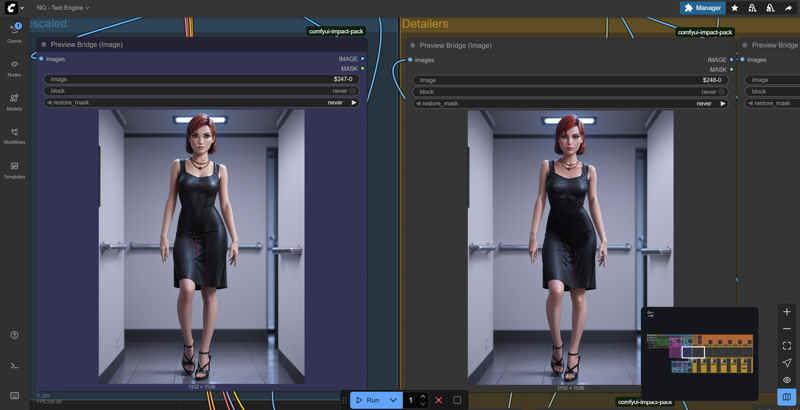Open the Manager extension button
Image resolution: width=800 pixels, height=410 pixels.
click(x=703, y=8)
